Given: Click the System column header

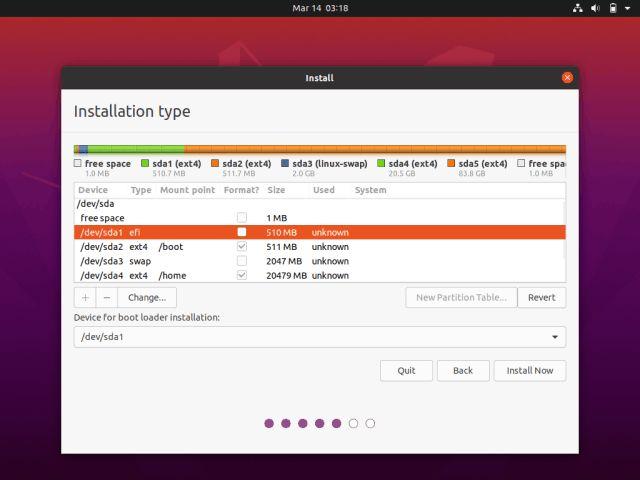Looking at the screenshot, I should click(370, 190).
